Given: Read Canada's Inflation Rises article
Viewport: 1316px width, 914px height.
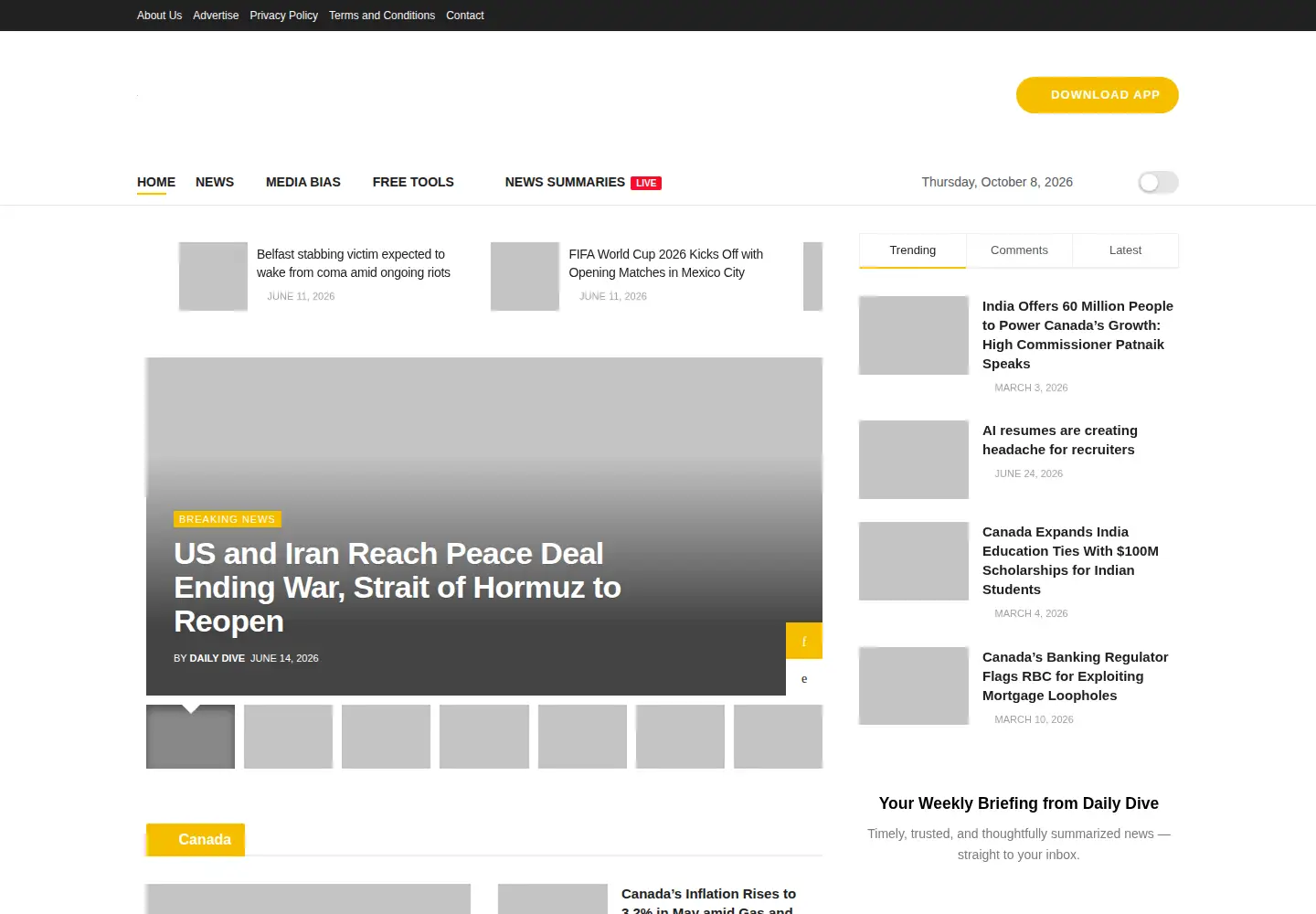Looking at the screenshot, I should 708,900.
